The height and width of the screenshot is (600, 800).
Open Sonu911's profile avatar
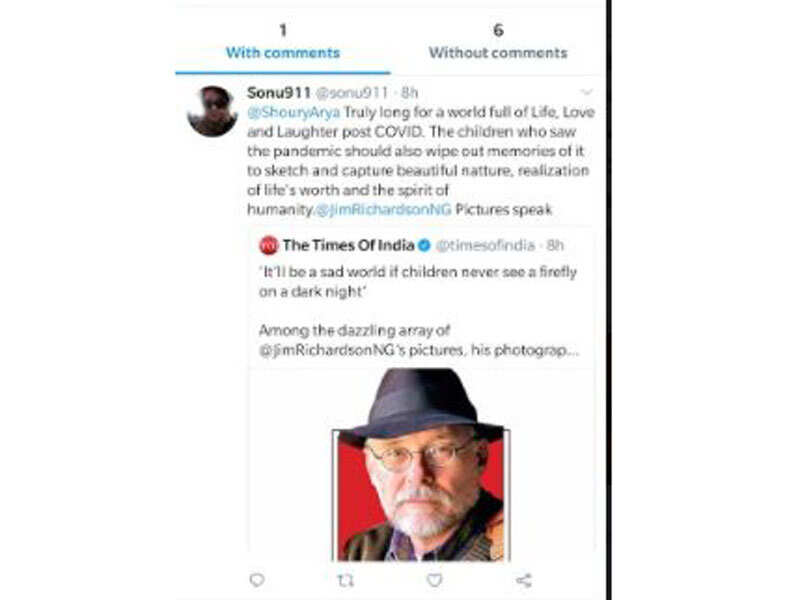pyautogui.click(x=212, y=110)
